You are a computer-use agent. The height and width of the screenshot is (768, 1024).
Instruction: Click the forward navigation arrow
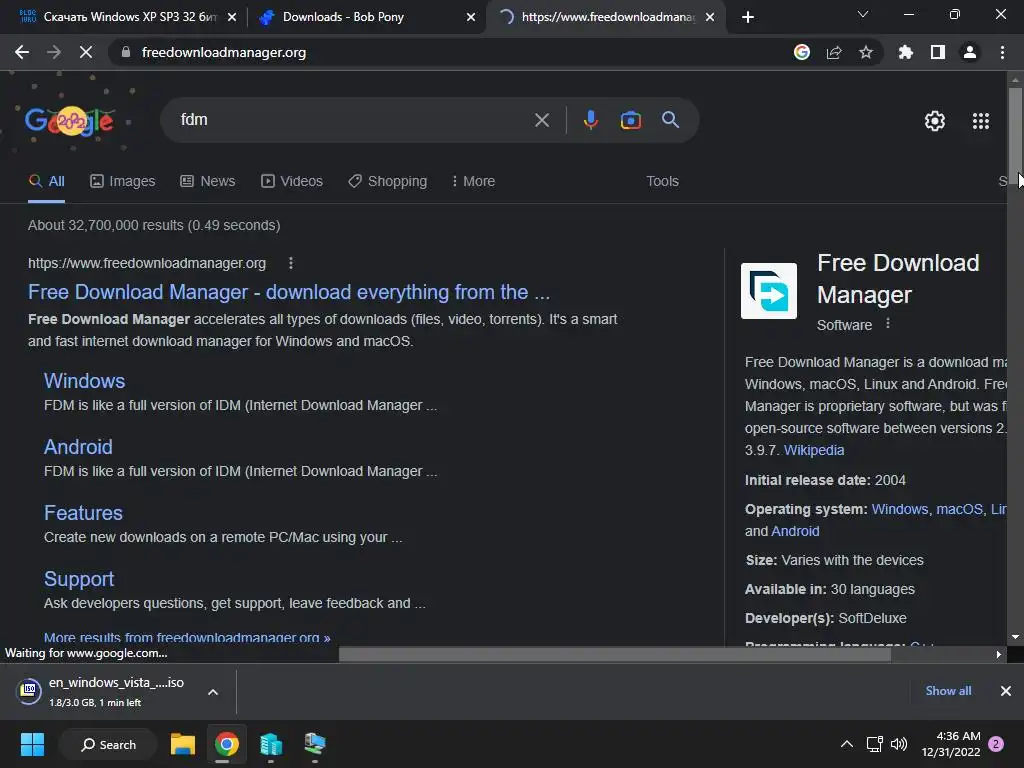54,52
